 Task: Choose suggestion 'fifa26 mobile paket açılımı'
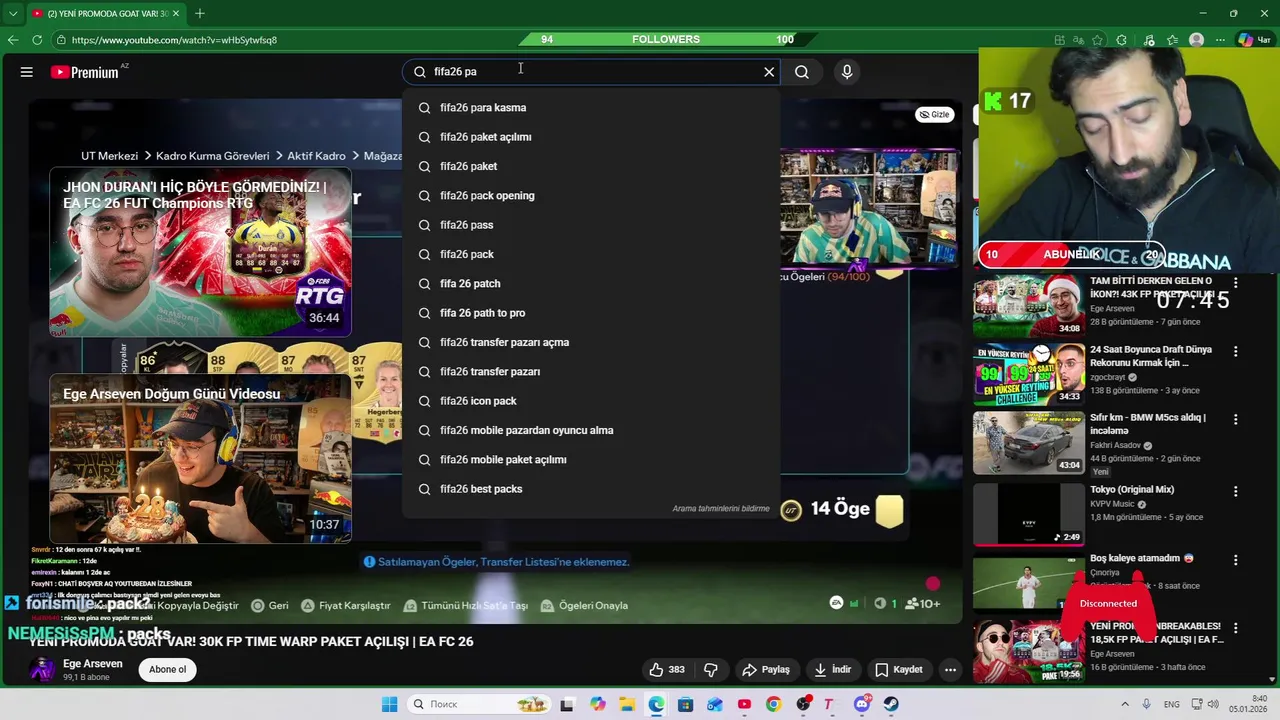coord(591,460)
